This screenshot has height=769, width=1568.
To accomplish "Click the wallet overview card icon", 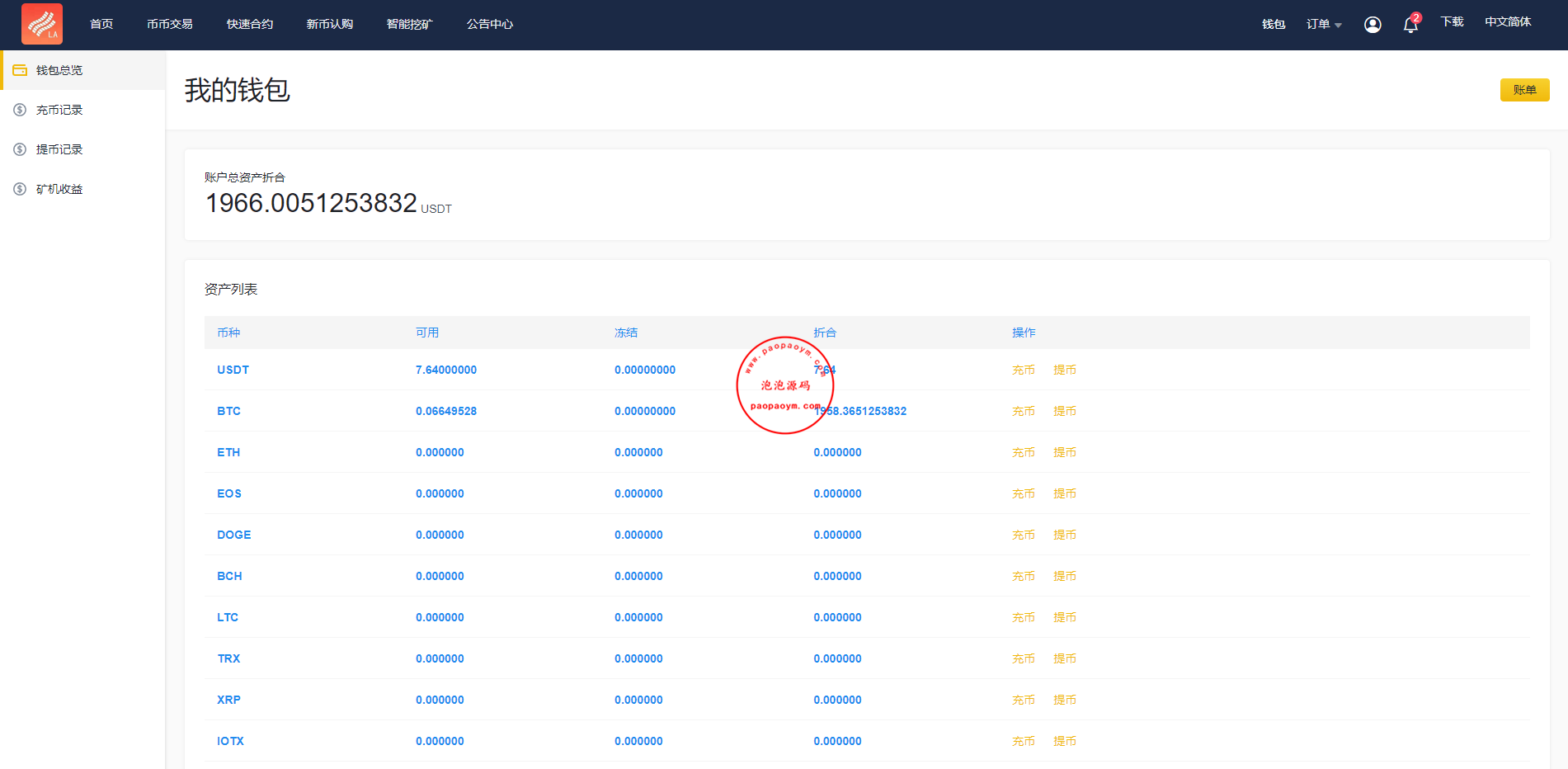I will point(20,70).
